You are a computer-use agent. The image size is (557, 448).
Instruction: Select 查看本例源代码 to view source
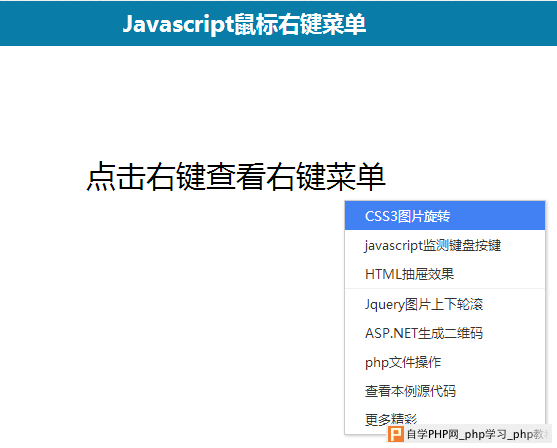coord(445,391)
